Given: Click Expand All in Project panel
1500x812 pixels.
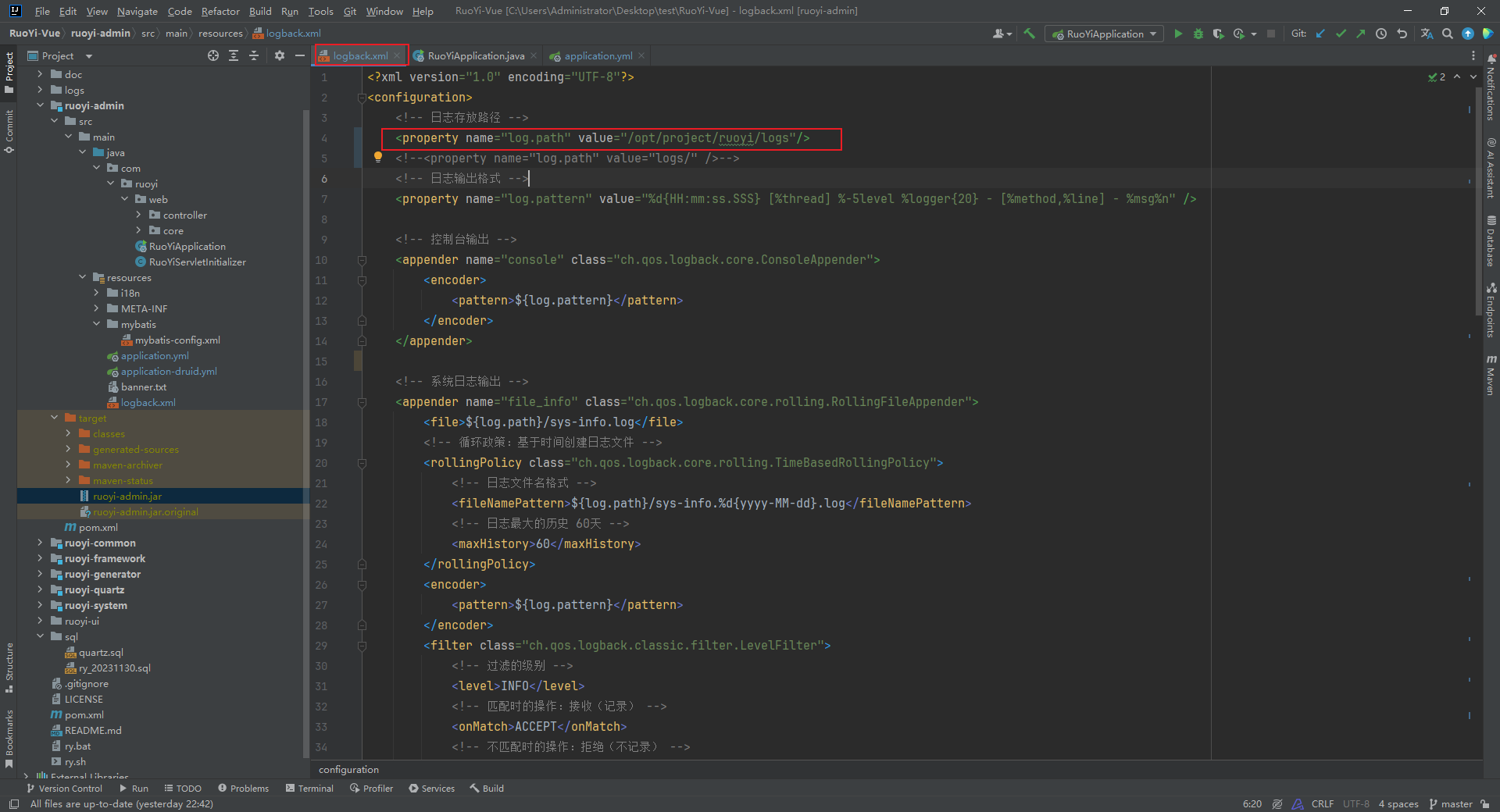Looking at the screenshot, I should click(234, 55).
